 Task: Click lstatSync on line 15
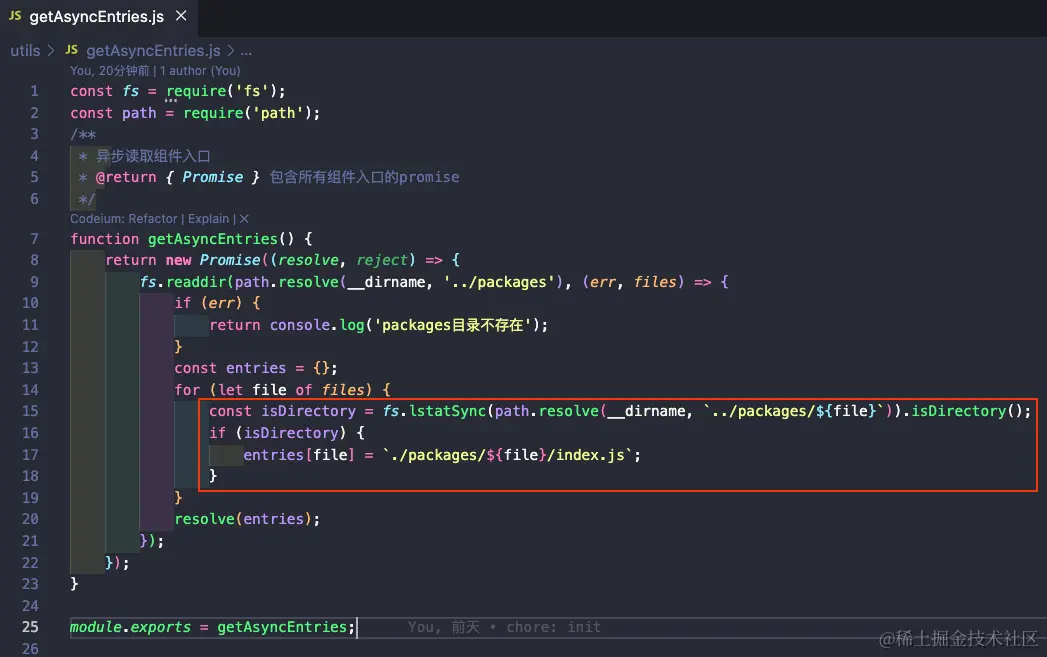tap(448, 411)
